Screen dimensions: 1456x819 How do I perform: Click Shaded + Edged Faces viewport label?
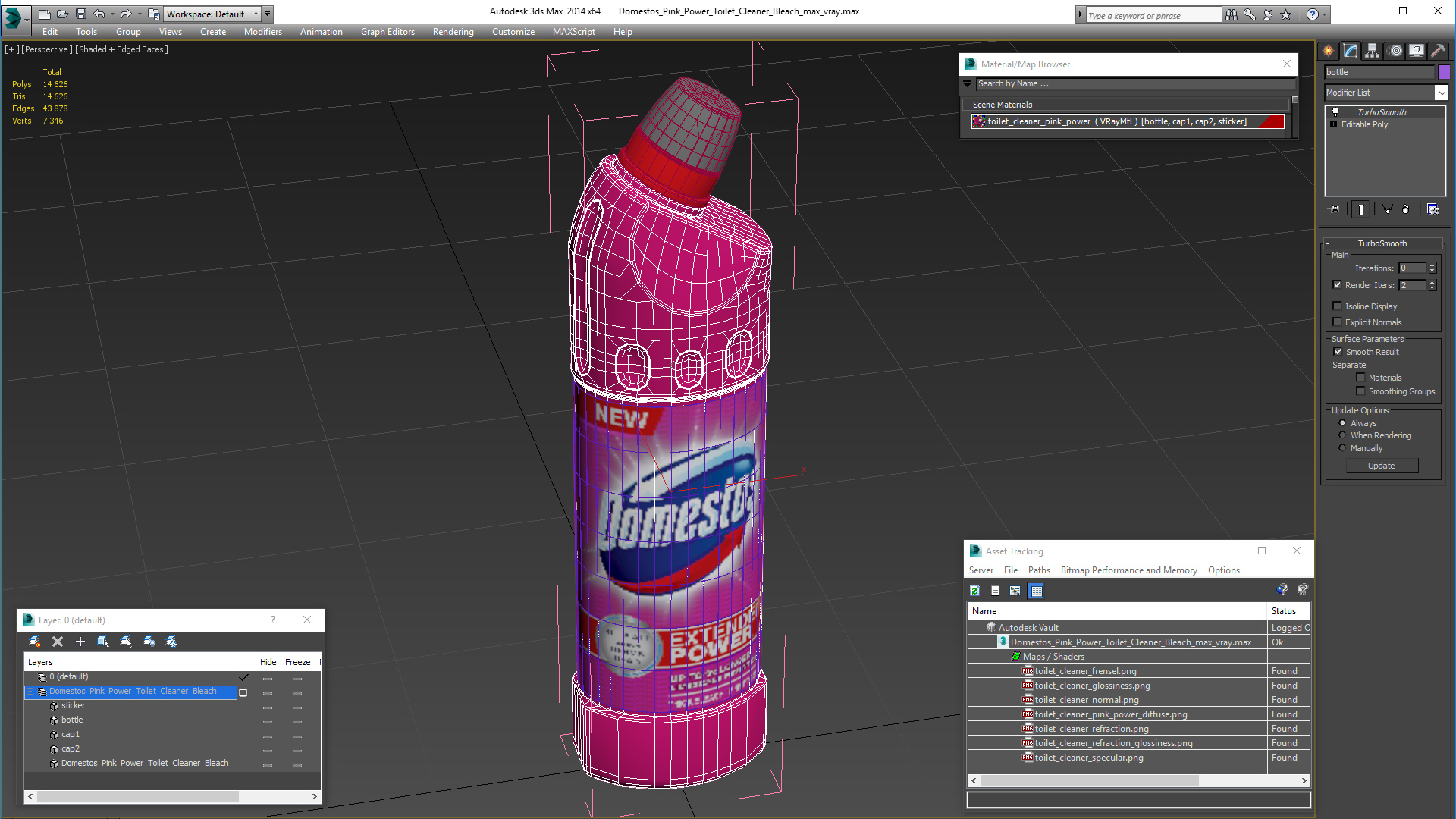[122, 49]
